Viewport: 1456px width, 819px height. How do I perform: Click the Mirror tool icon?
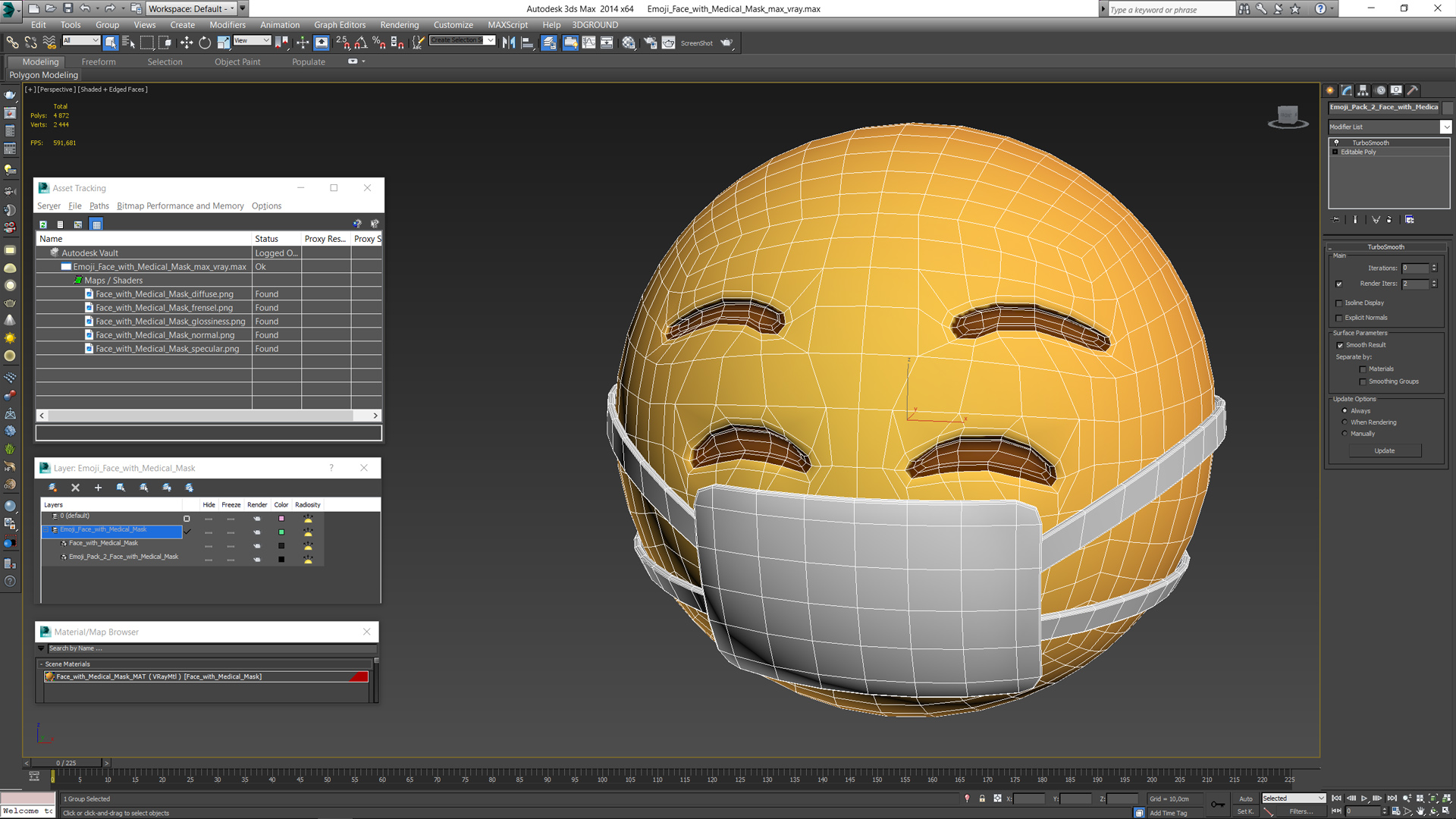point(509,43)
